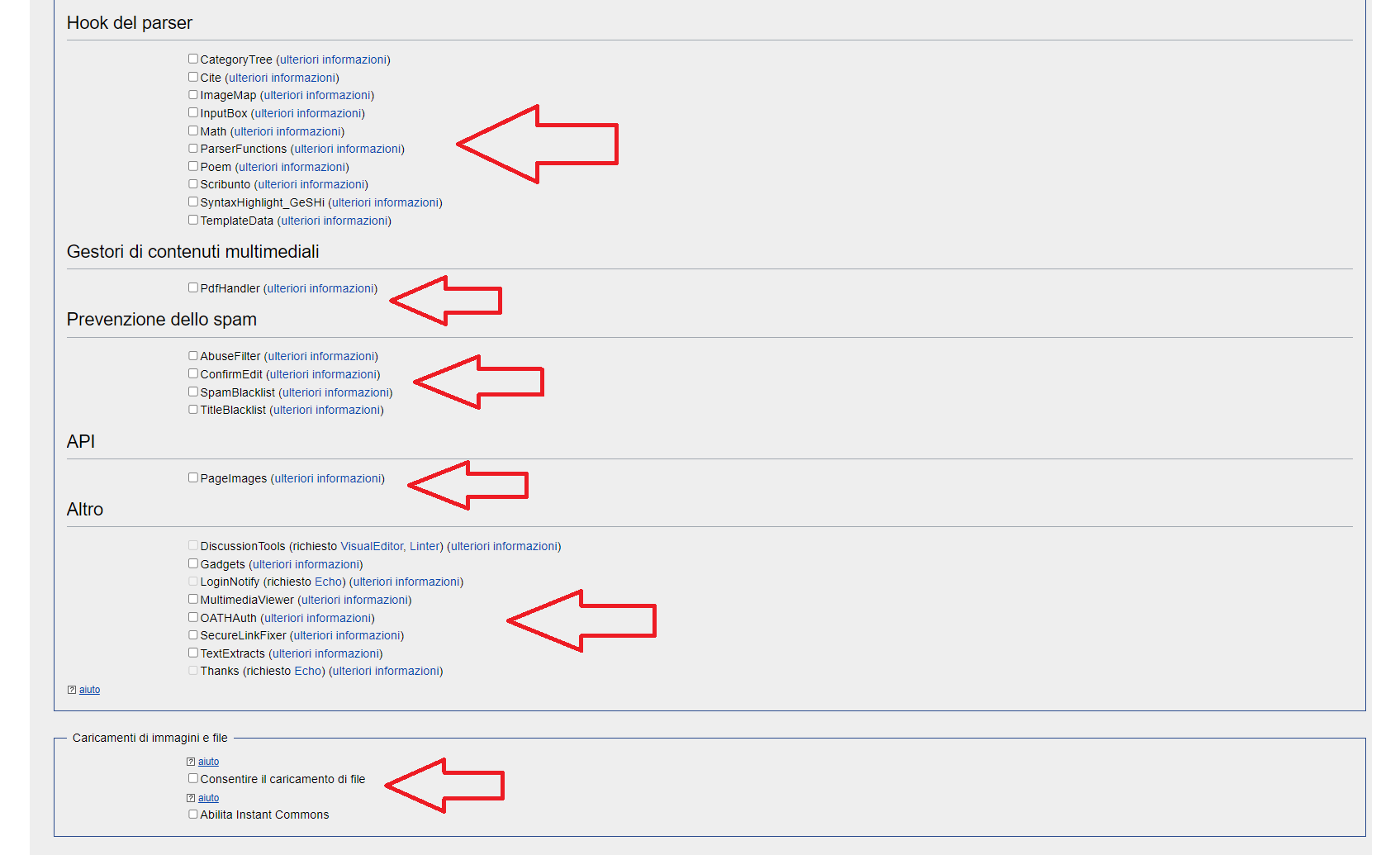Open the VisualEditor, Linter link for DiscussionTools
This screenshot has width=1400, height=855.
391,546
